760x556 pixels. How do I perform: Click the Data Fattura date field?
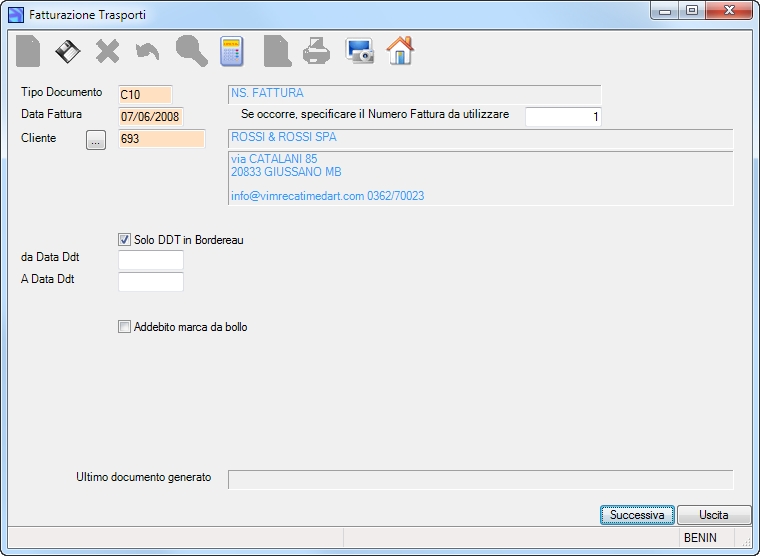tap(151, 116)
